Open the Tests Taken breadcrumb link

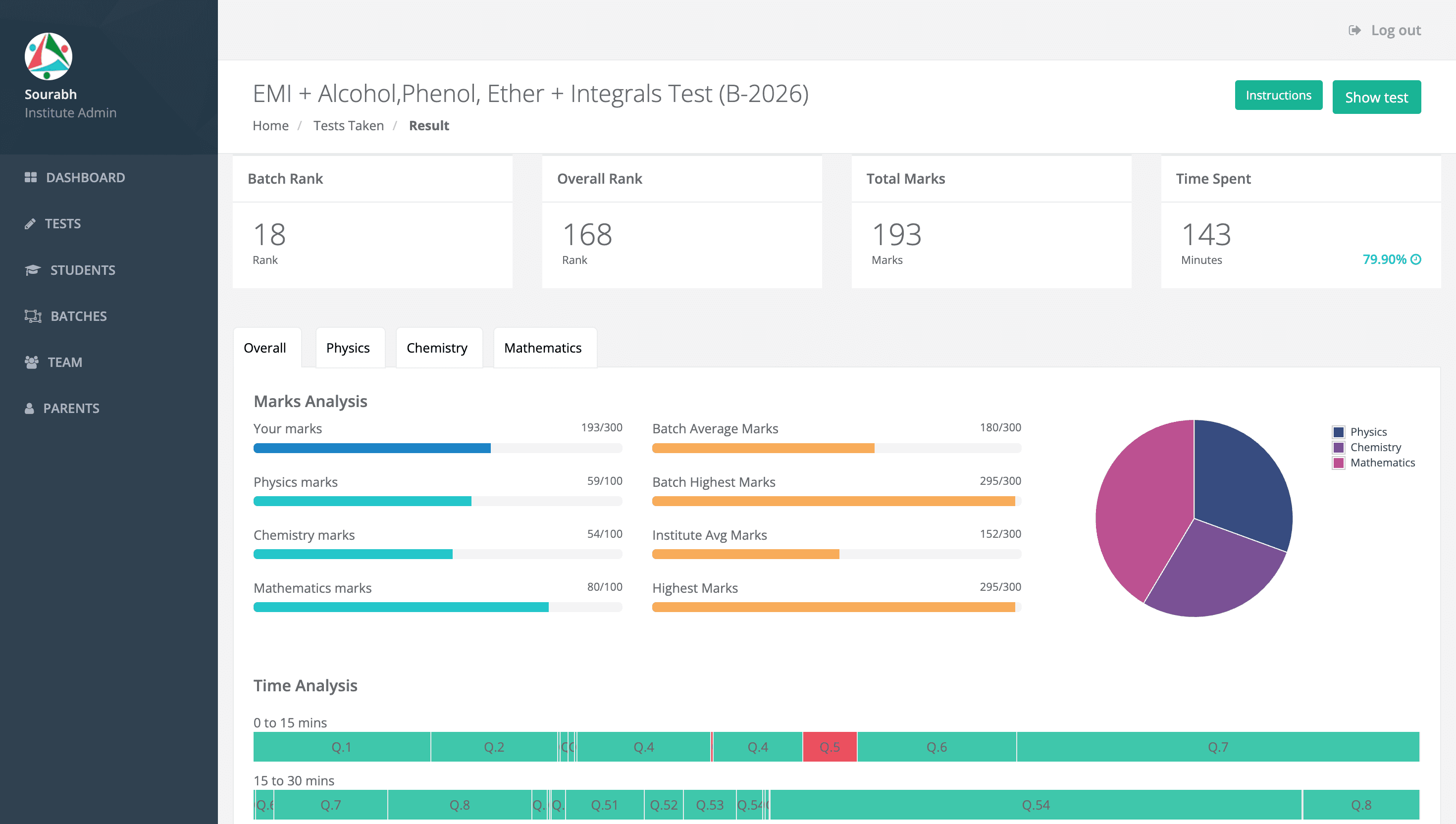[348, 126]
